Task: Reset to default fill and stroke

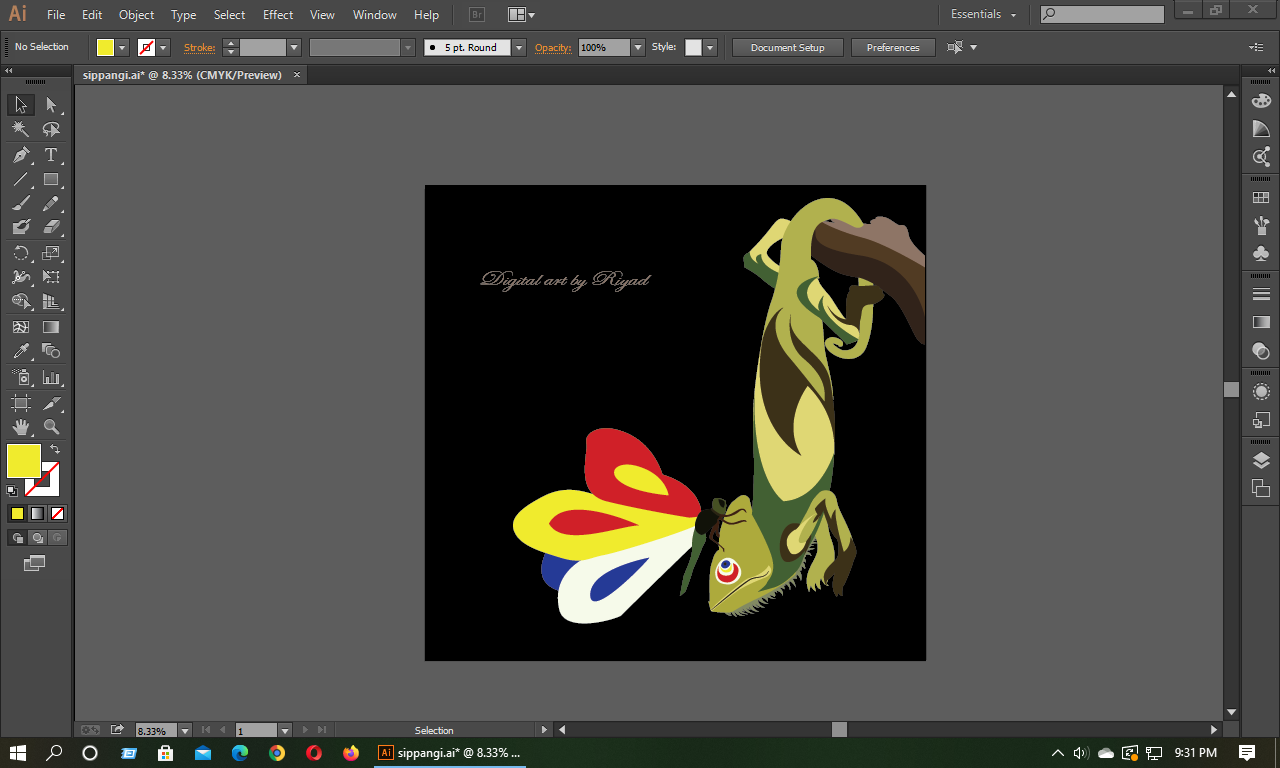Action: click(x=12, y=491)
